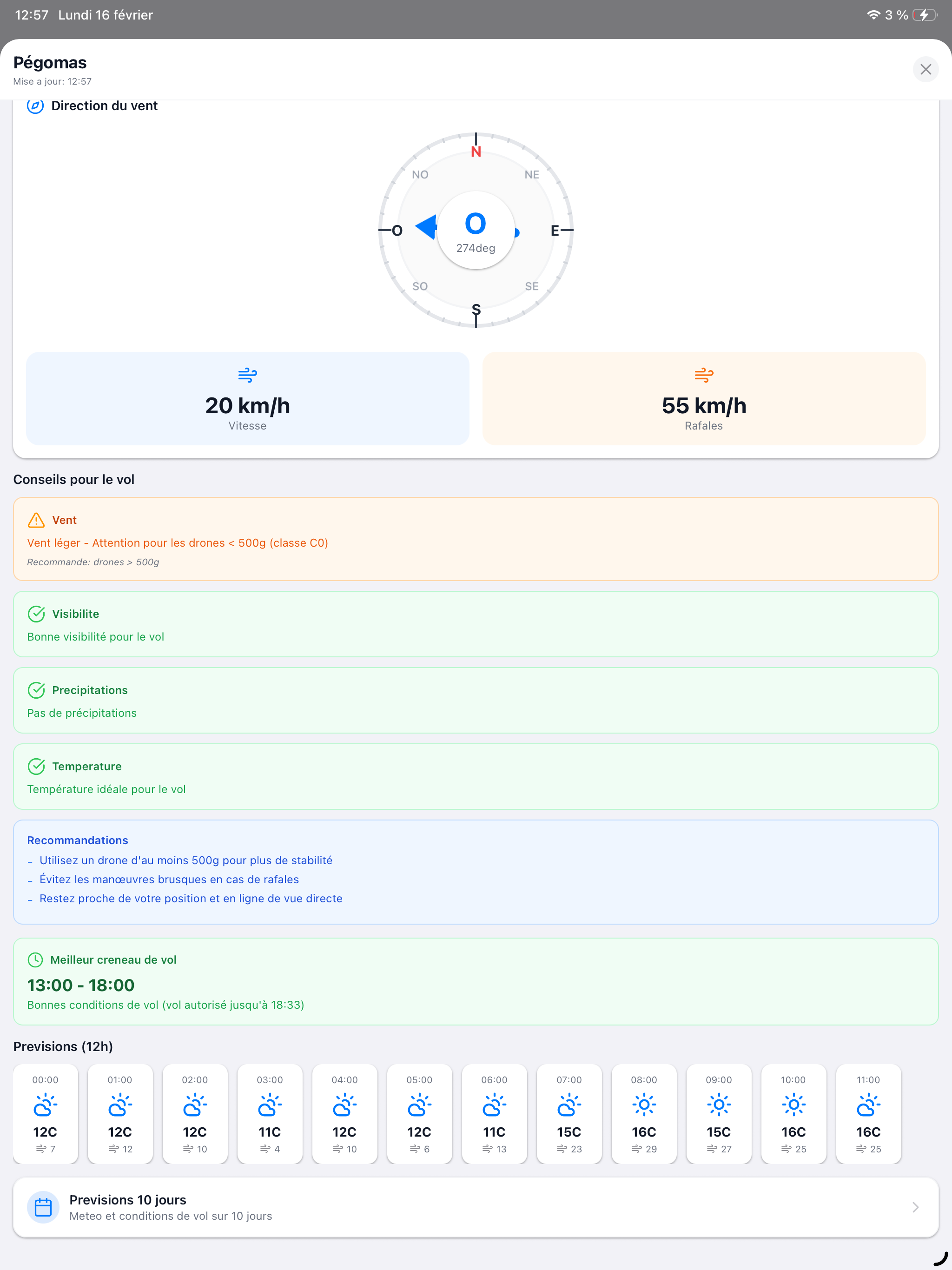The width and height of the screenshot is (952, 1270).
Task: Click the Vent advisory card
Action: (476, 539)
